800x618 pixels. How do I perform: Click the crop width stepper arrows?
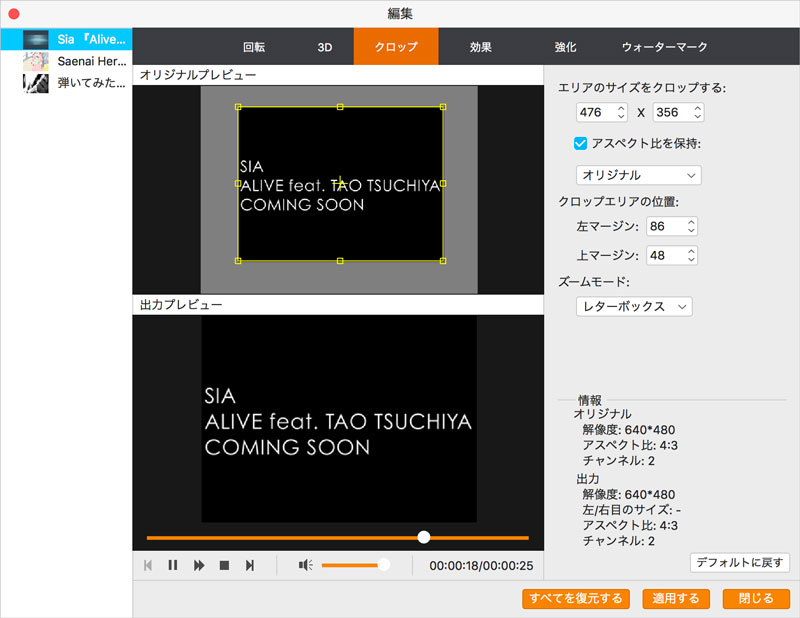(x=621, y=112)
